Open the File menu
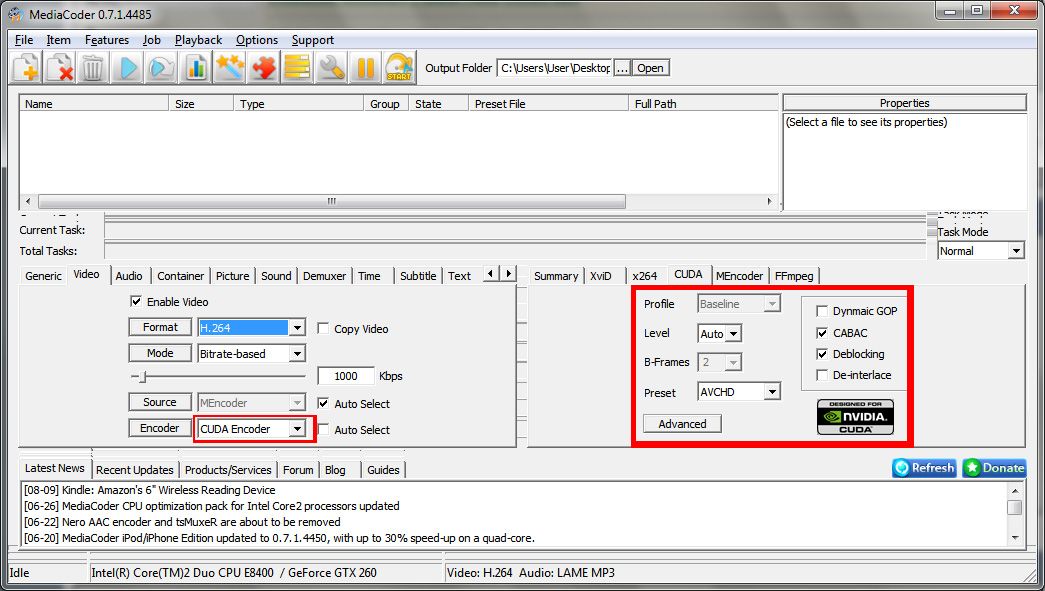Image resolution: width=1045 pixels, height=591 pixels. pyautogui.click(x=24, y=40)
